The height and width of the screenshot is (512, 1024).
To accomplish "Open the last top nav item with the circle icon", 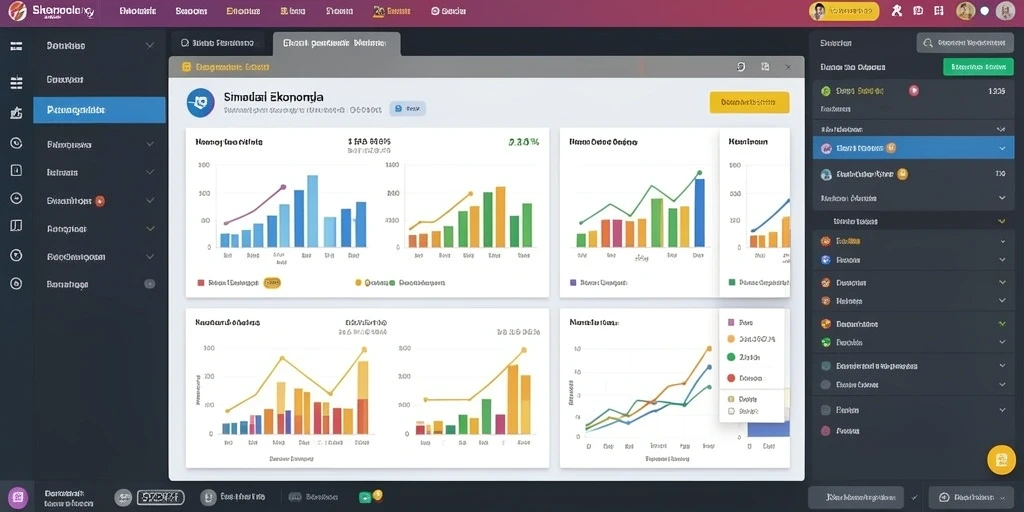I will 449,11.
